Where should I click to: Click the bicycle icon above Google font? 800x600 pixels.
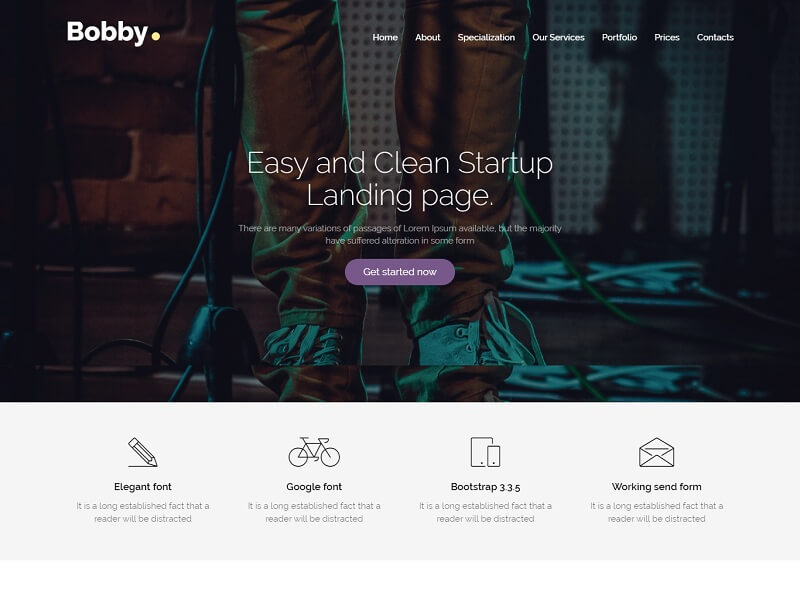[x=314, y=452]
